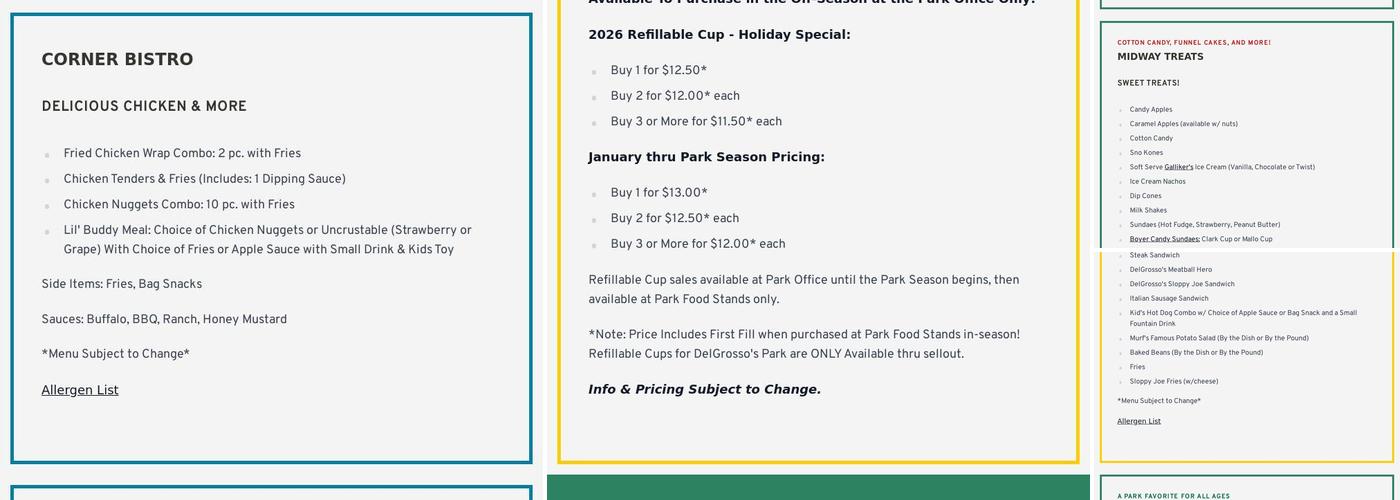Viewport: 1400px width, 500px height.
Task: Click the Corner Bistro heading
Action: tap(117, 60)
